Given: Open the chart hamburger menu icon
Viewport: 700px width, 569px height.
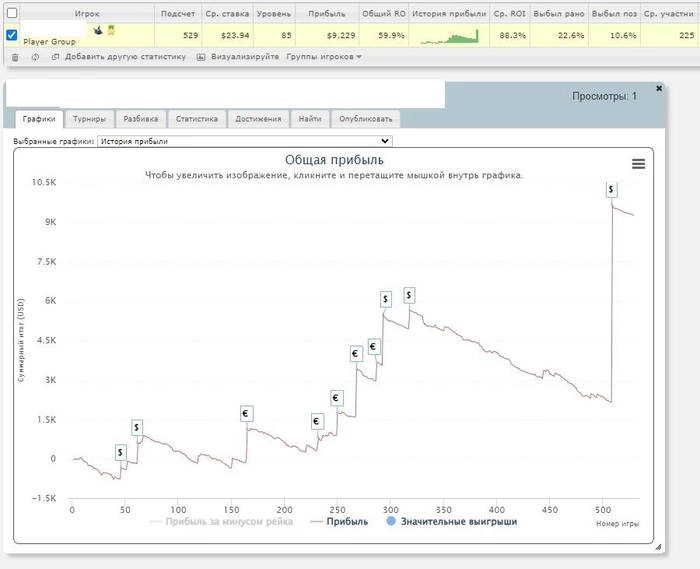Looking at the screenshot, I should pyautogui.click(x=638, y=164).
